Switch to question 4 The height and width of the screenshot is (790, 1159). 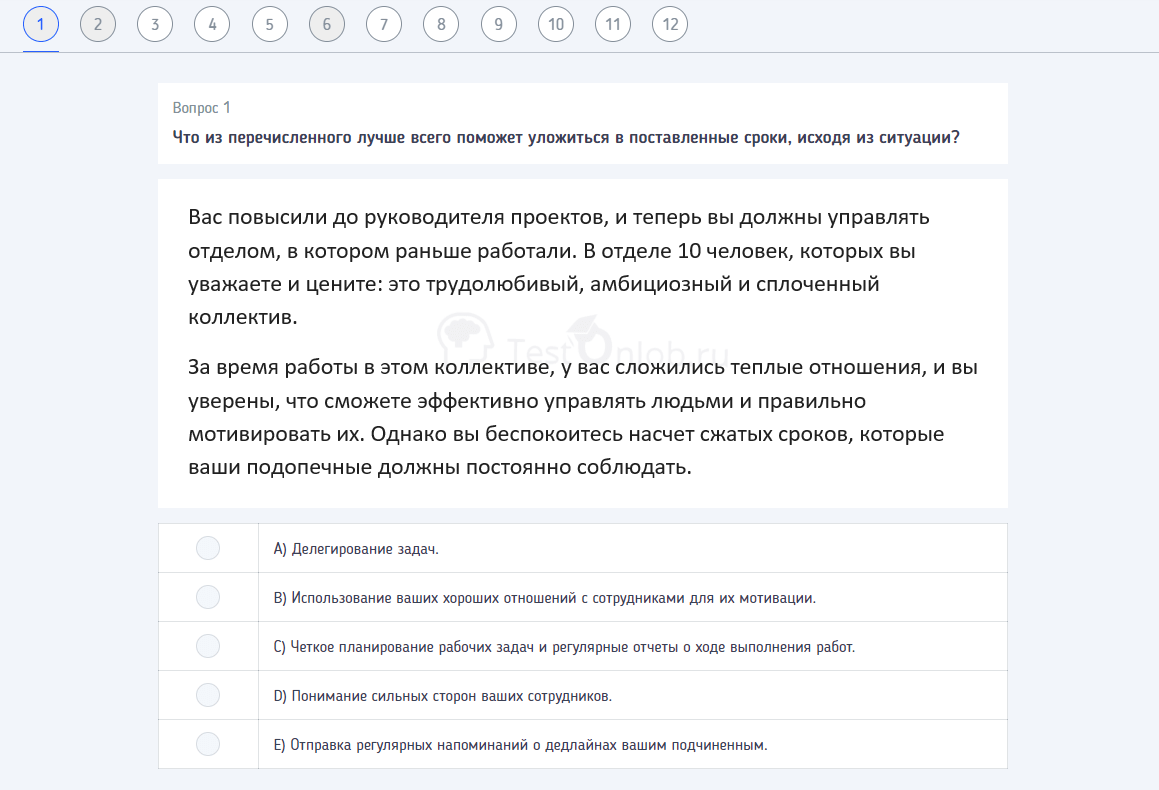click(x=212, y=23)
